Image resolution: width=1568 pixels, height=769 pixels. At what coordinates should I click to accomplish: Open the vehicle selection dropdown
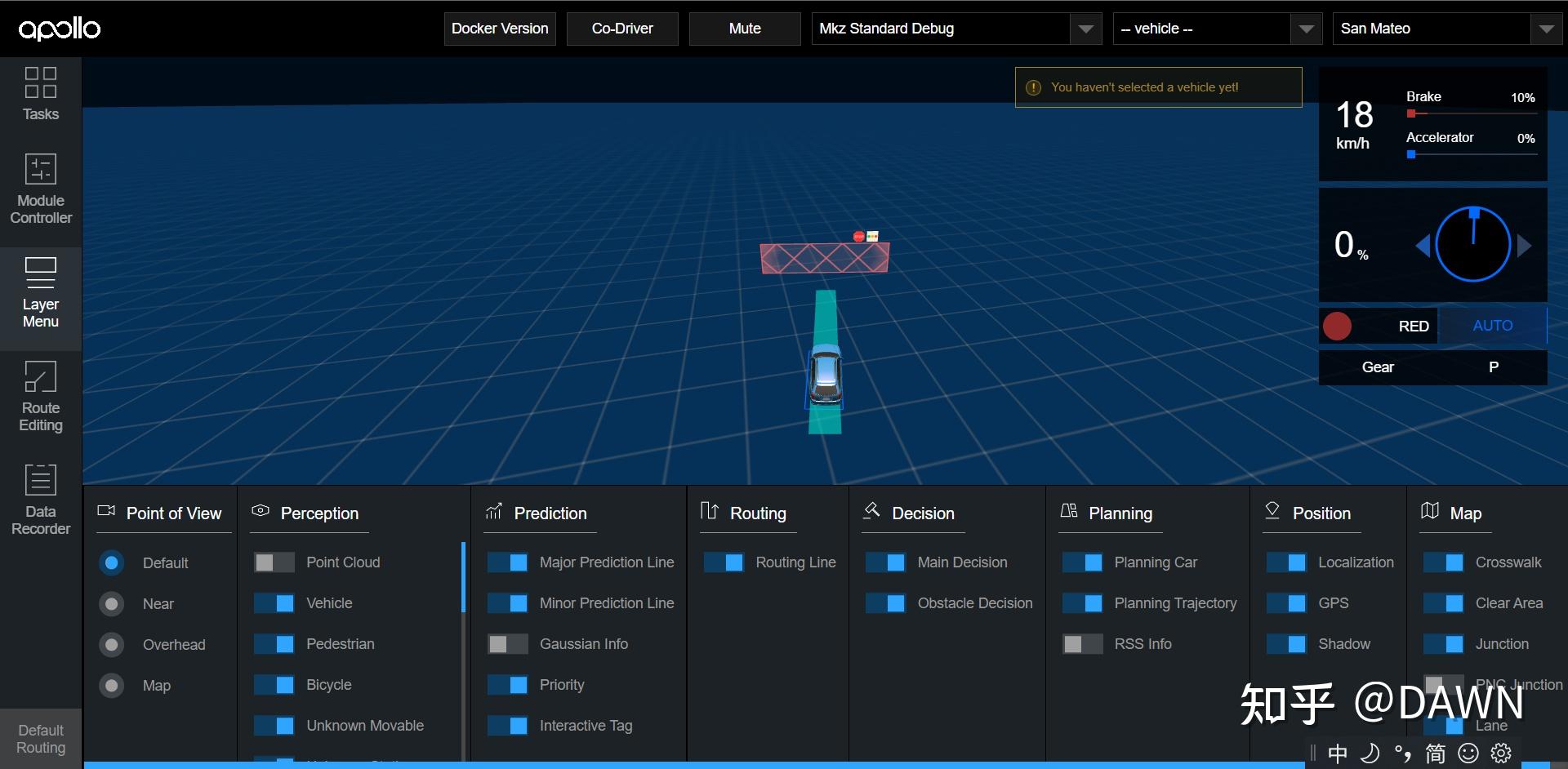(1217, 29)
